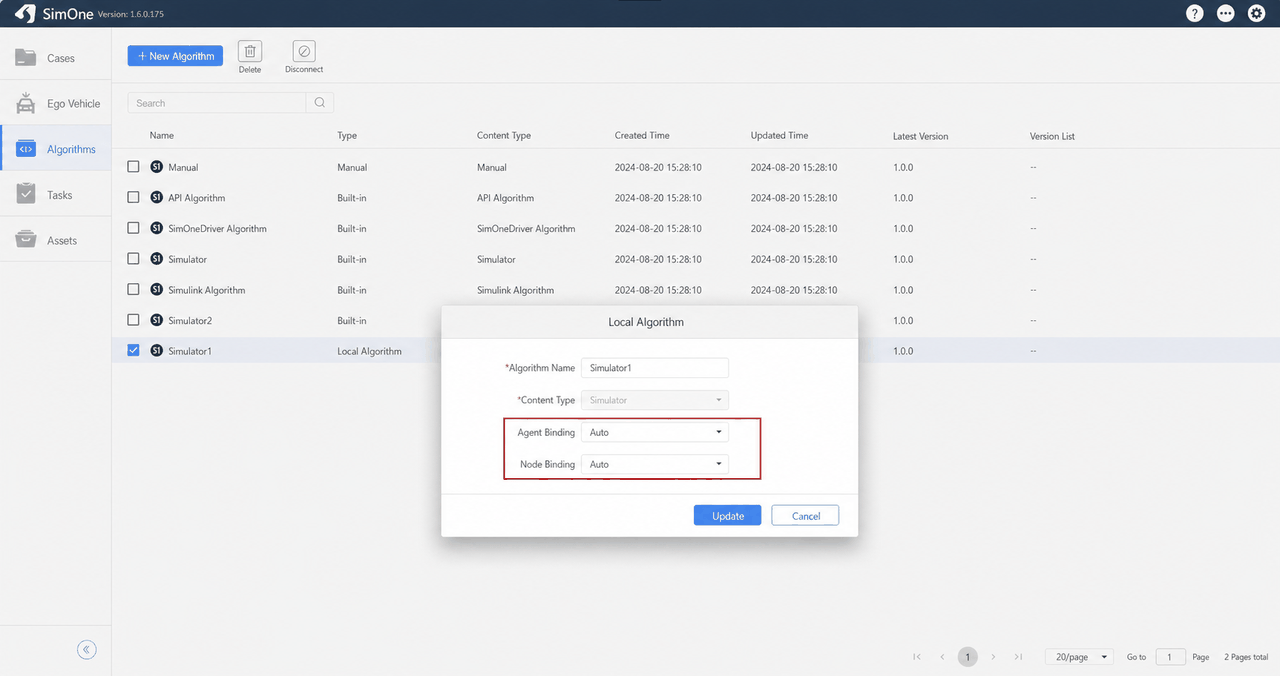Uncheck the Simulator1 row checkbox
This screenshot has width=1280, height=676.
133,351
